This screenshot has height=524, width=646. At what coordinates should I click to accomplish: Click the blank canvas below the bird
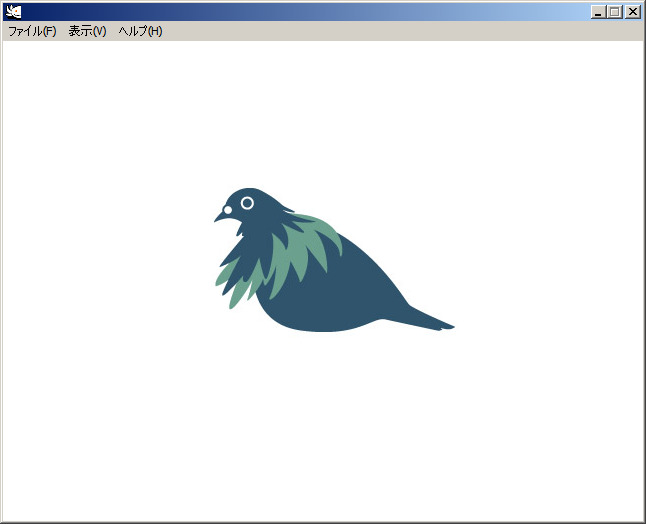point(322,430)
